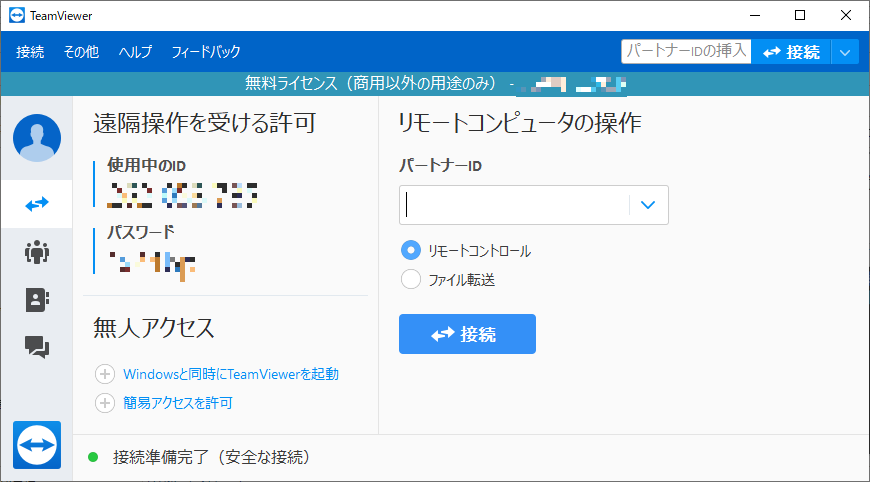
Task: Open the Chat speech bubbles icon
Action: (x=37, y=347)
